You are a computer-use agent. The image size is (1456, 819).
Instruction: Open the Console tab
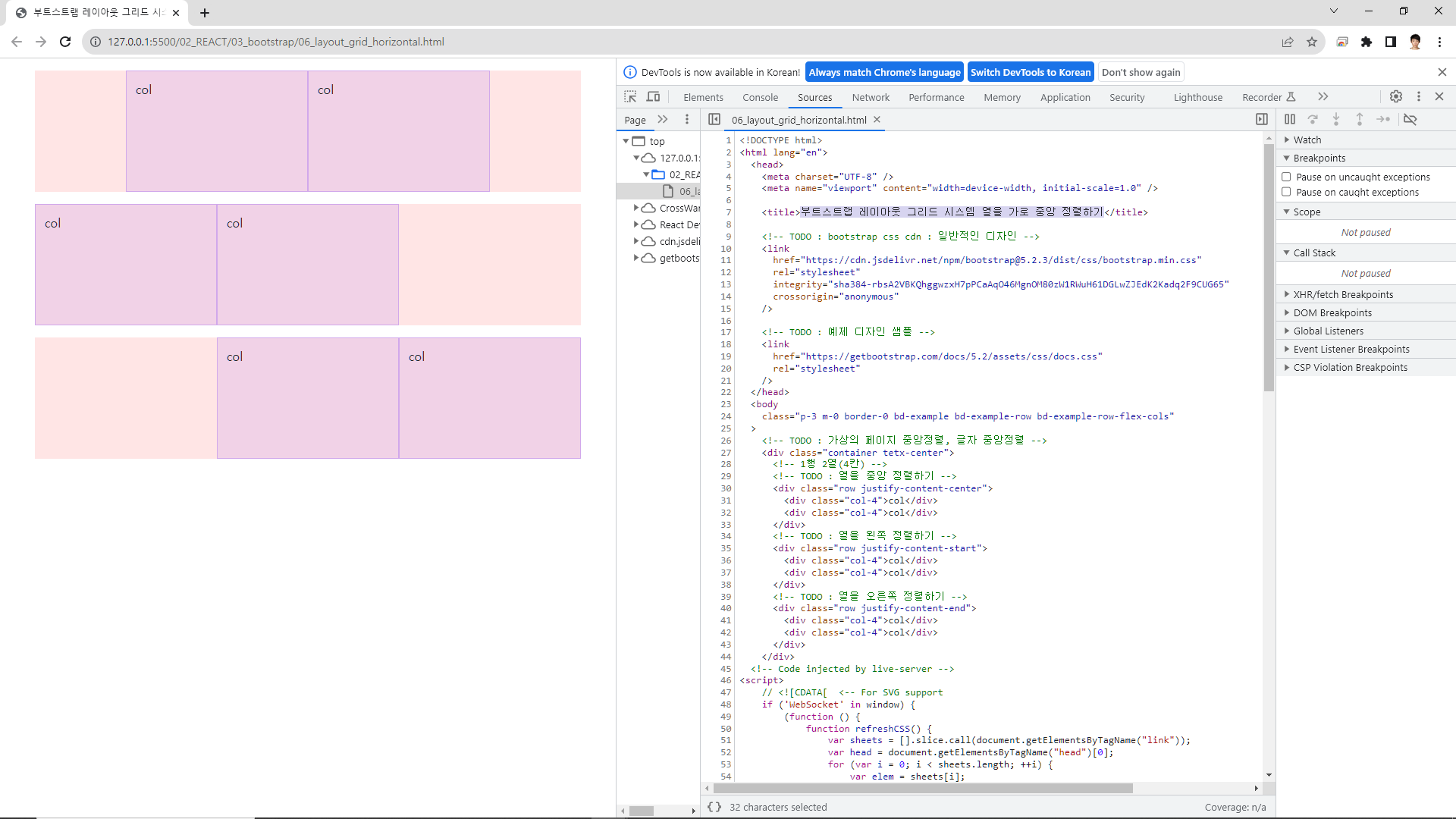760,97
